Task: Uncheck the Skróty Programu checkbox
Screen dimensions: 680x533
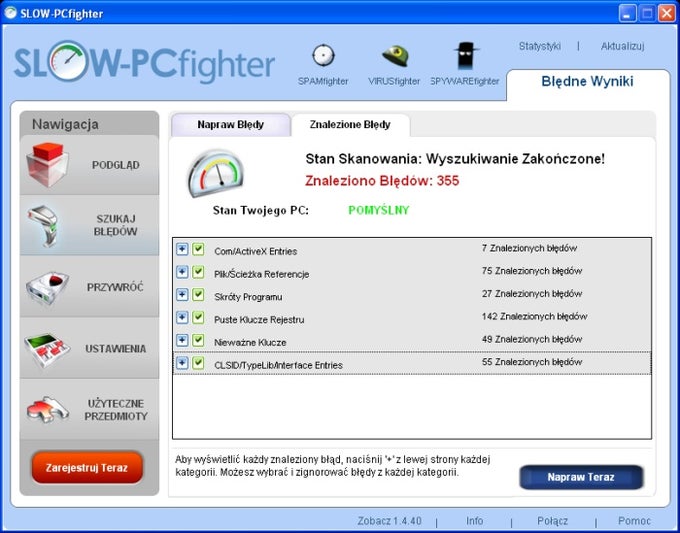Action: point(198,295)
